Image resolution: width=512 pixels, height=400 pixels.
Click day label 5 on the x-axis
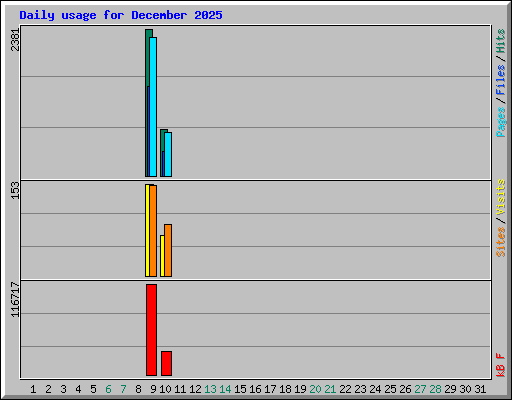click(x=93, y=389)
